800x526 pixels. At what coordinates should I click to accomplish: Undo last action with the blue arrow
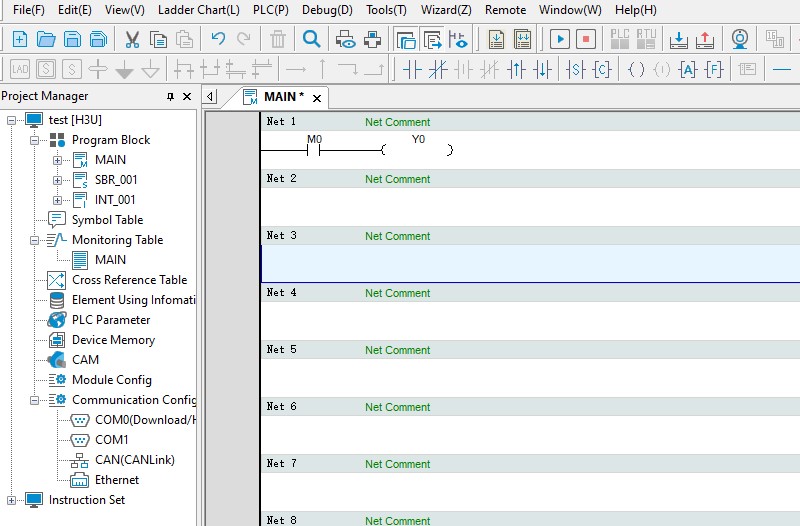pyautogui.click(x=218, y=39)
